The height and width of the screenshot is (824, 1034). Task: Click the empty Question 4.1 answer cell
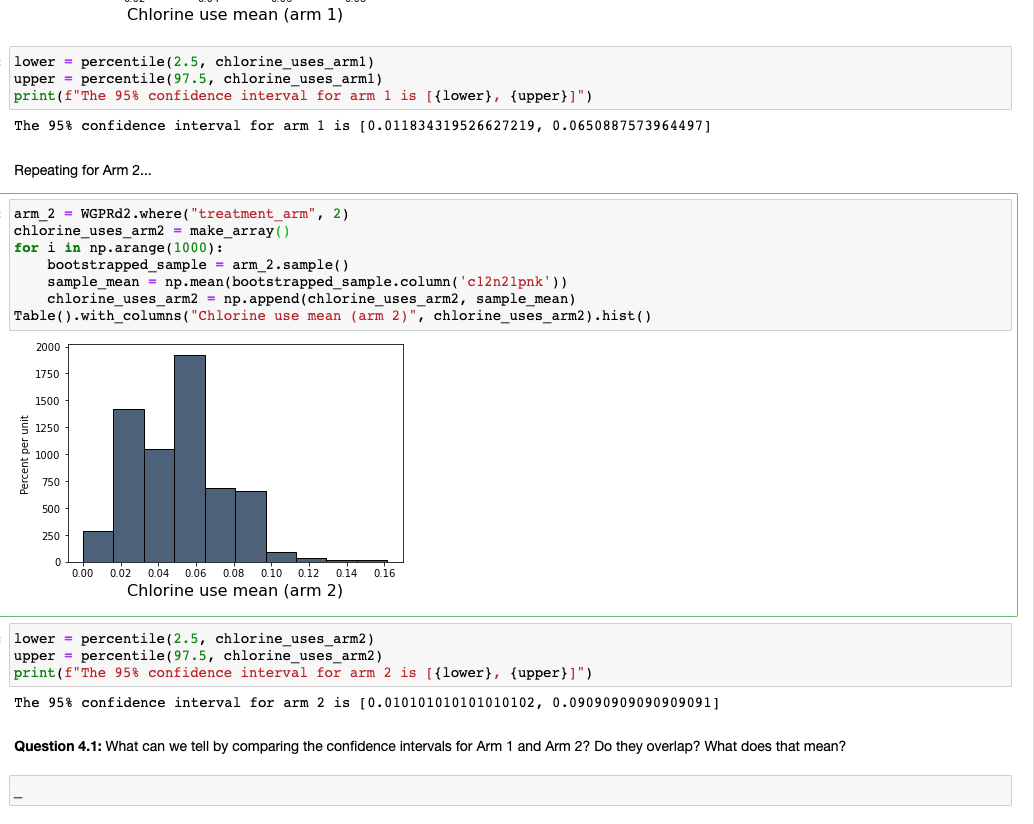pyautogui.click(x=510, y=790)
